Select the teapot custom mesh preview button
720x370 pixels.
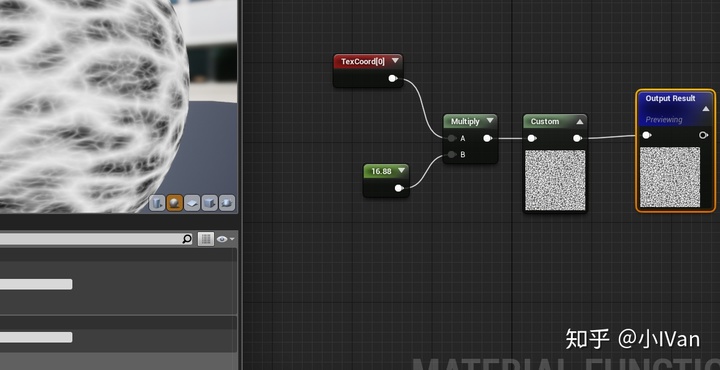[x=227, y=202]
